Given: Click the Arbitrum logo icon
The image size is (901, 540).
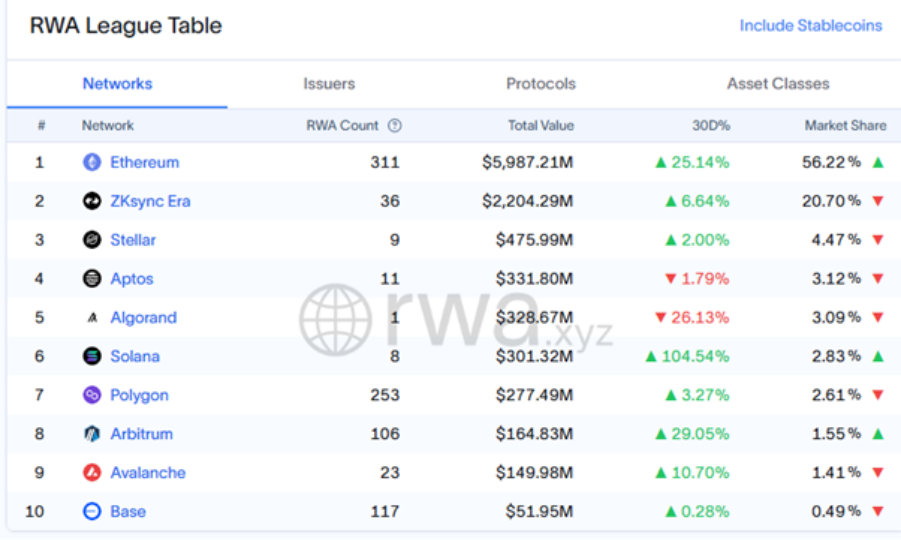Looking at the screenshot, I should click(x=92, y=434).
